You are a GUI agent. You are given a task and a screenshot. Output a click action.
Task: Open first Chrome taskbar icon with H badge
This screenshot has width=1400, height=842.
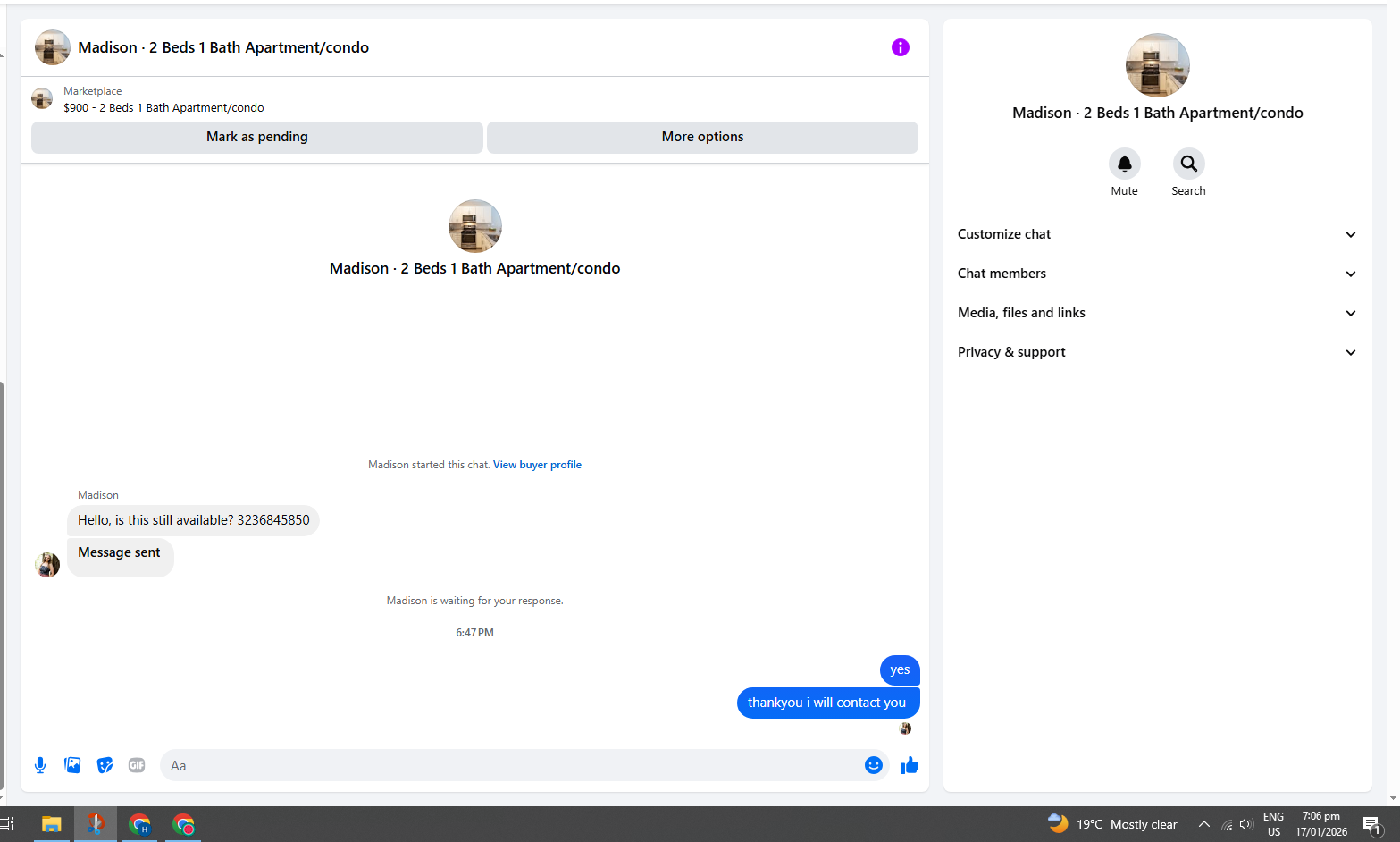tap(139, 824)
